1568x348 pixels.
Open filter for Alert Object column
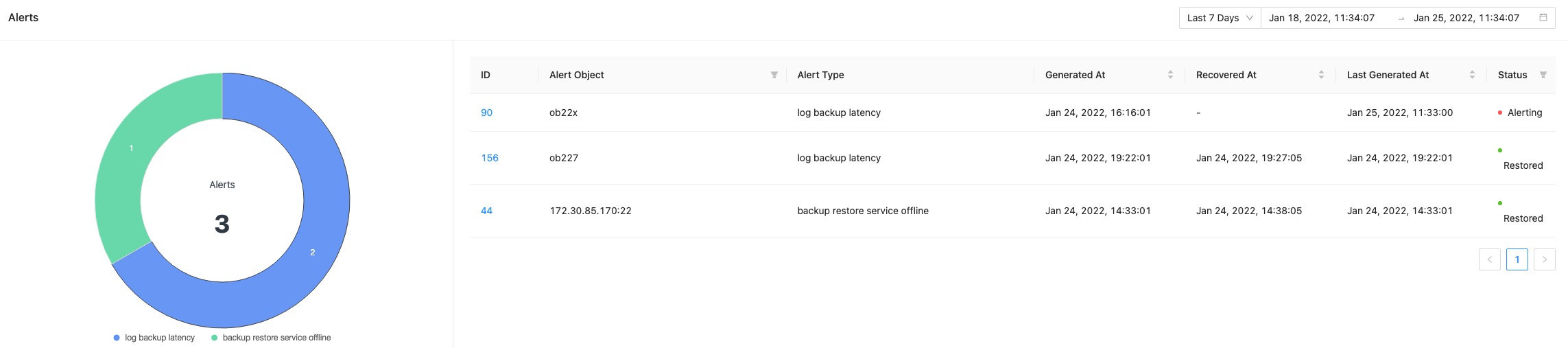[x=774, y=75]
